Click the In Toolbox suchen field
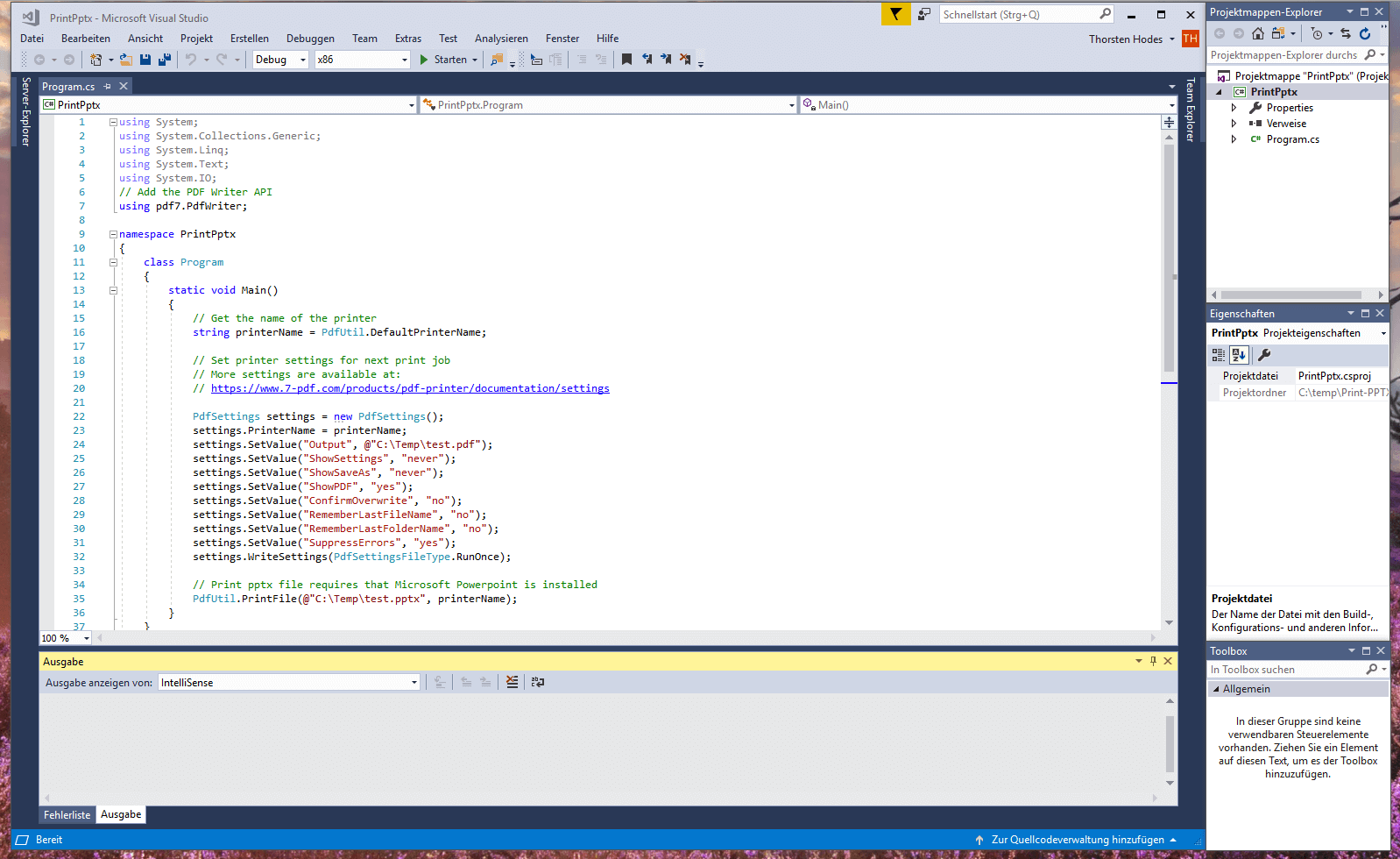Screen dimensions: 1400x859 click(x=1297, y=670)
